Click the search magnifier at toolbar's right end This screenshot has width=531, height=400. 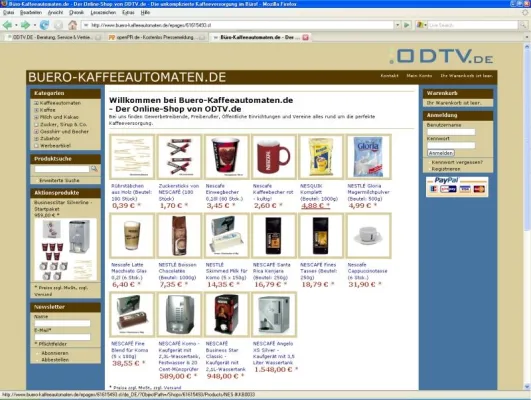click(523, 25)
